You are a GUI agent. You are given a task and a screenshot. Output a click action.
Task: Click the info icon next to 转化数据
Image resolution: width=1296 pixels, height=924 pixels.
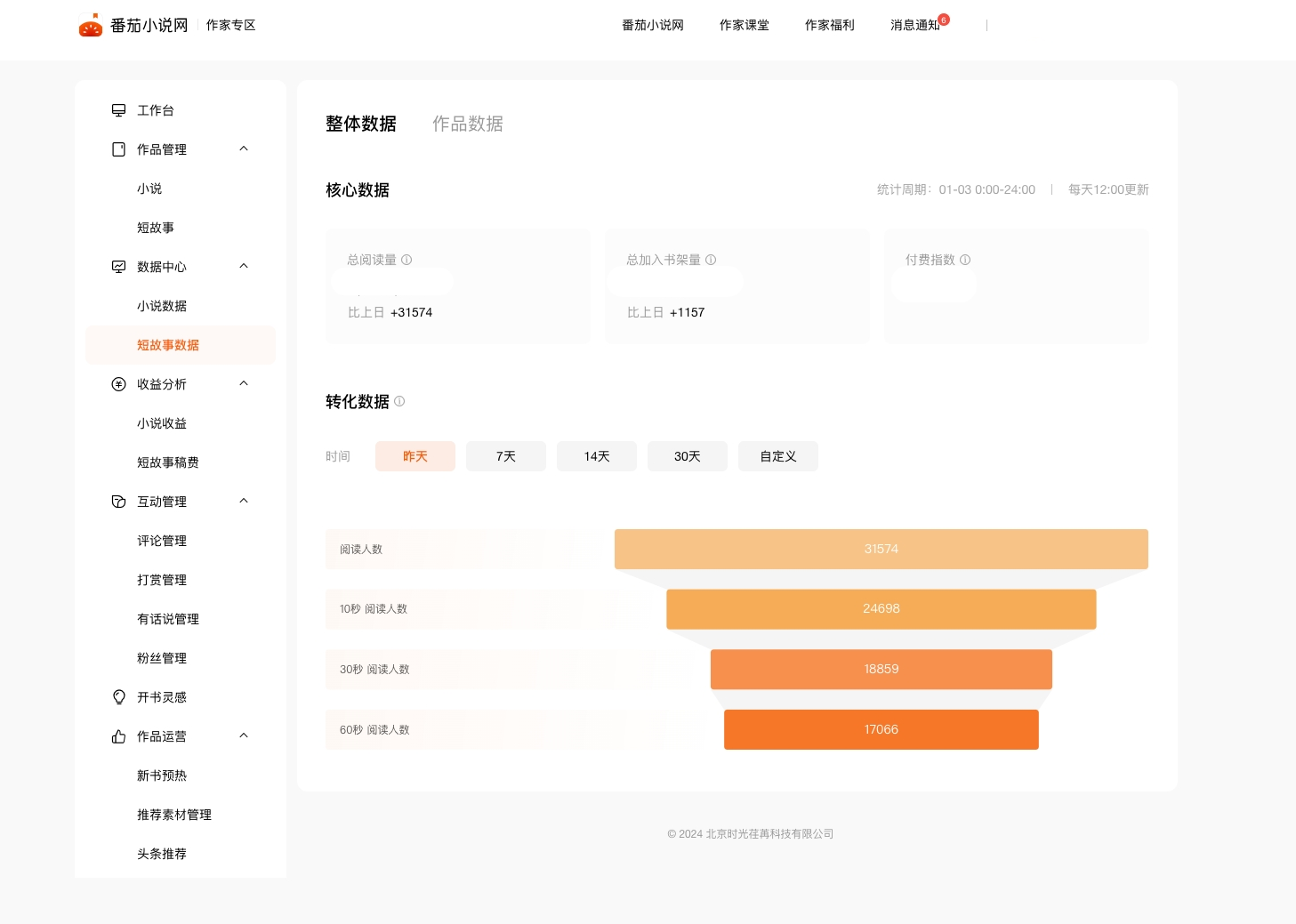click(399, 401)
